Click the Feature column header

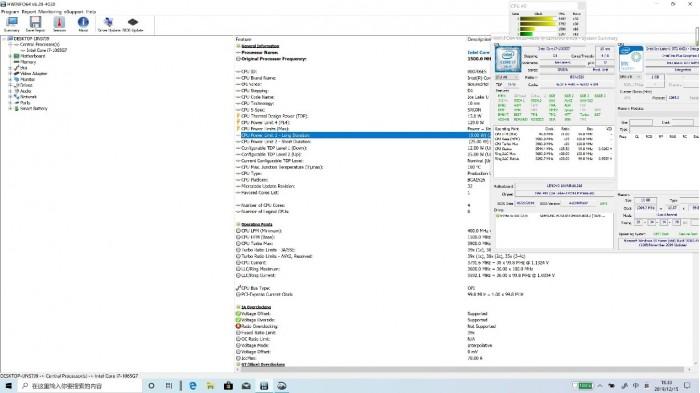coord(243,39)
